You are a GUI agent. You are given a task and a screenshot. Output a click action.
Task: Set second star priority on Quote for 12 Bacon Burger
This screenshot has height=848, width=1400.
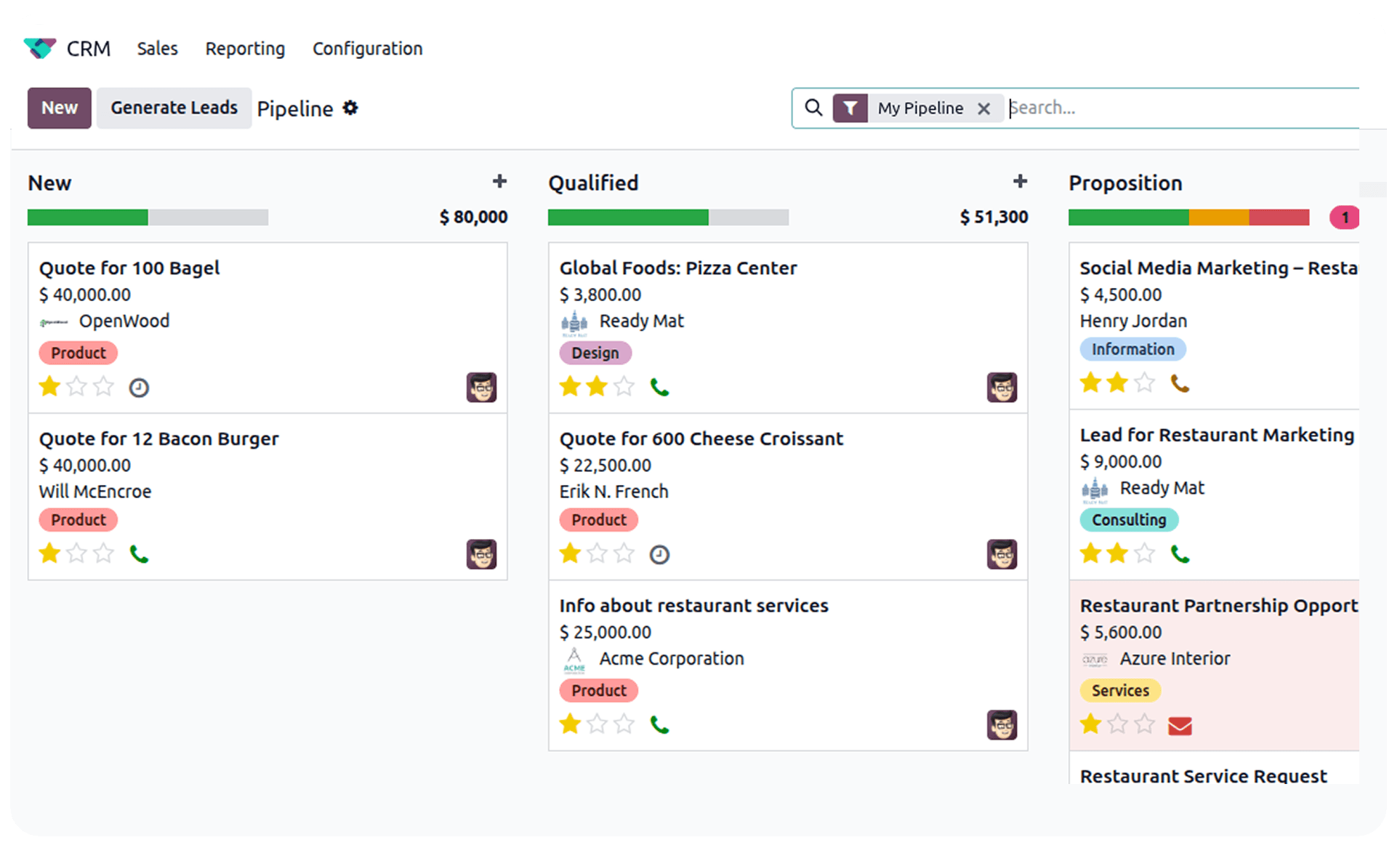tap(77, 554)
